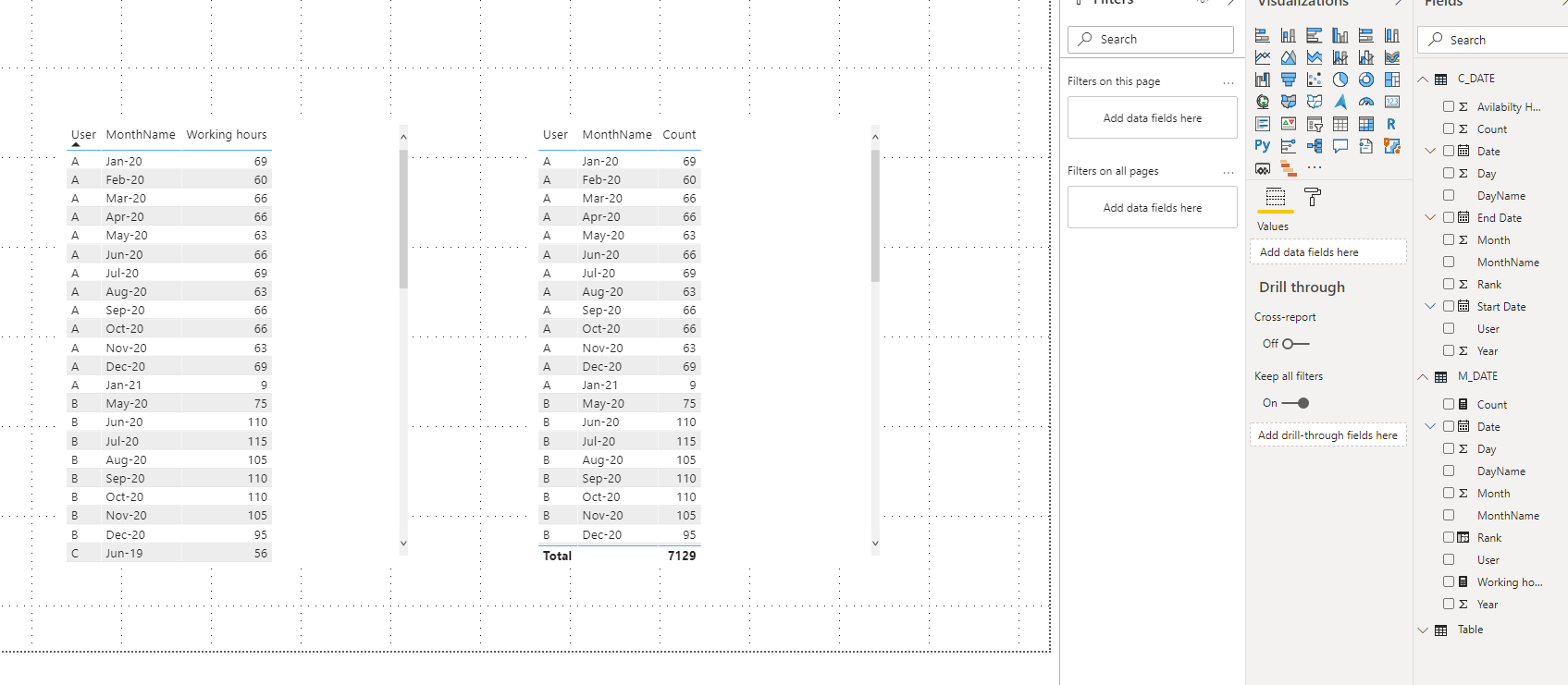Sort by the Working hours column header
Image resolution: width=1568 pixels, height=685 pixels.
click(227, 134)
